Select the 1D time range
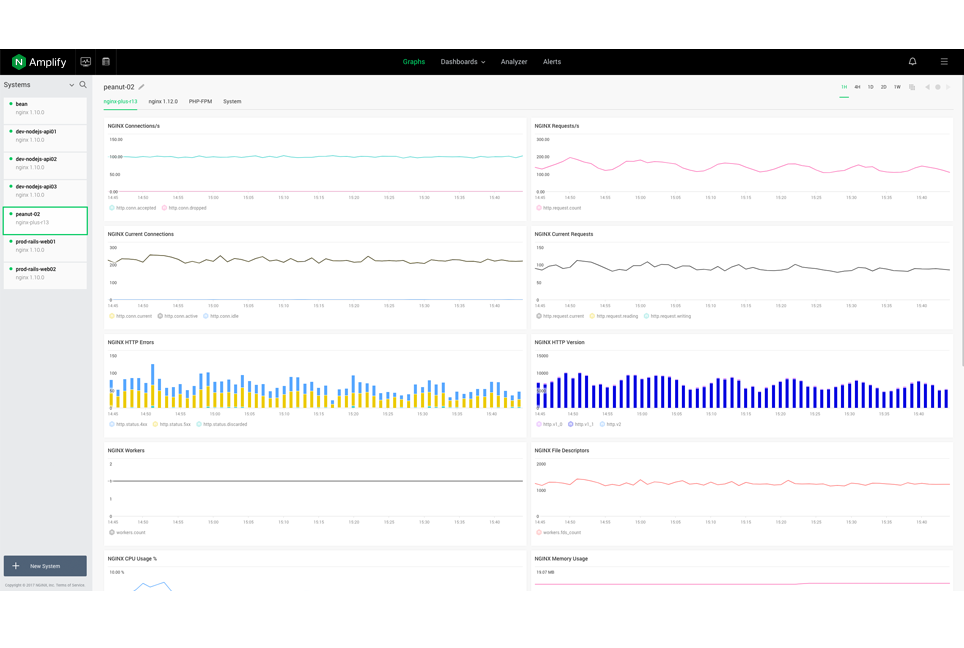Image resolution: width=964 pixels, height=648 pixels. (871, 87)
